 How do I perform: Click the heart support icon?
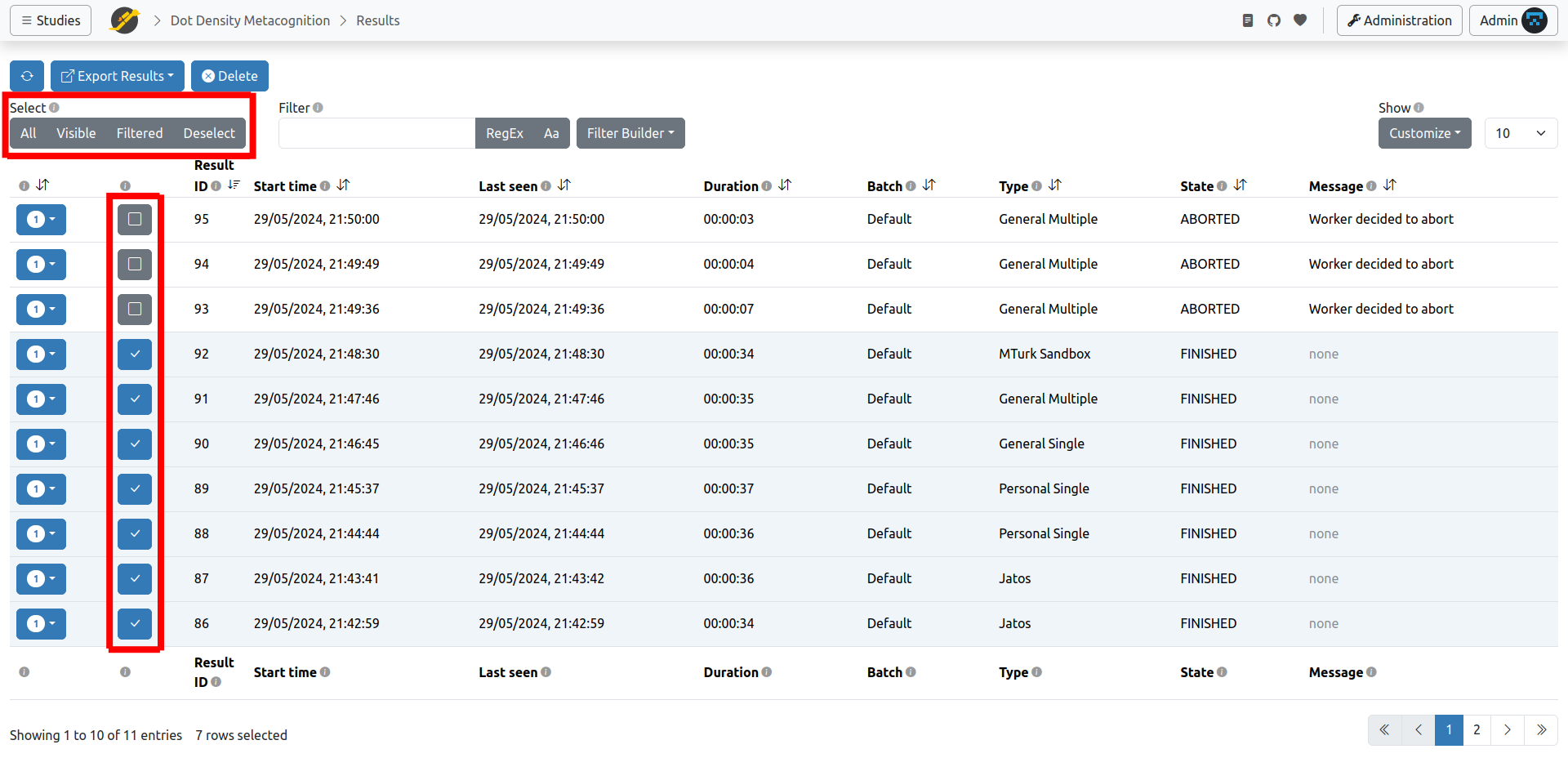tap(1300, 20)
